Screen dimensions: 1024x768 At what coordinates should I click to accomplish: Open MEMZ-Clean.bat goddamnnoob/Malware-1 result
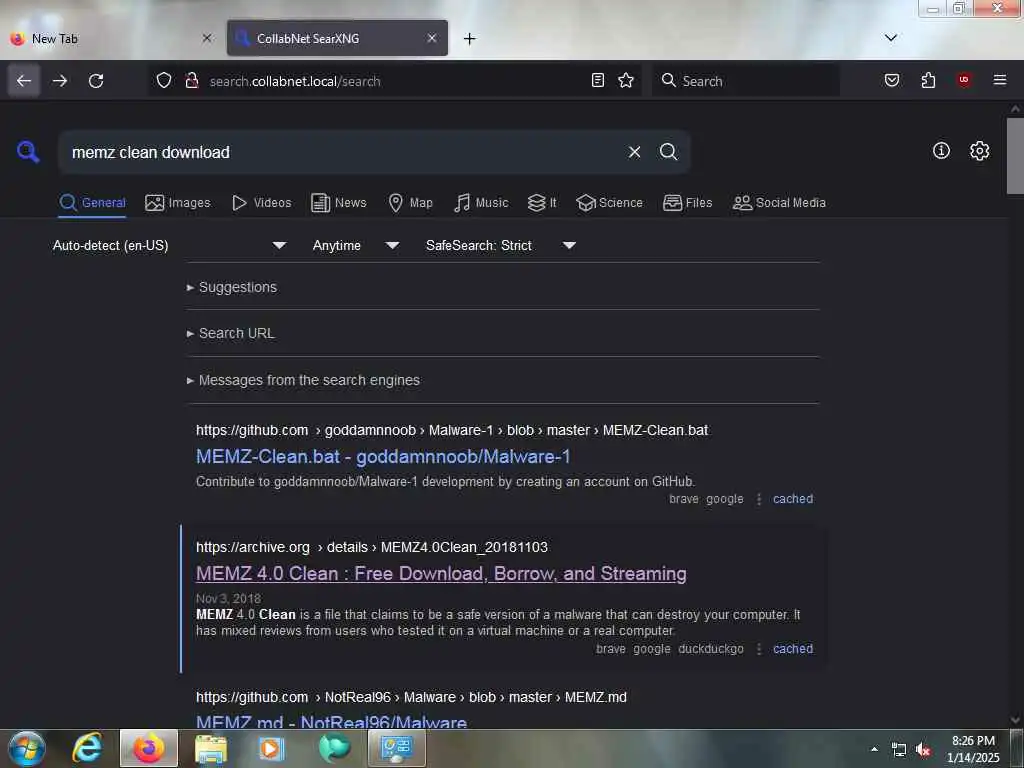coord(383,456)
